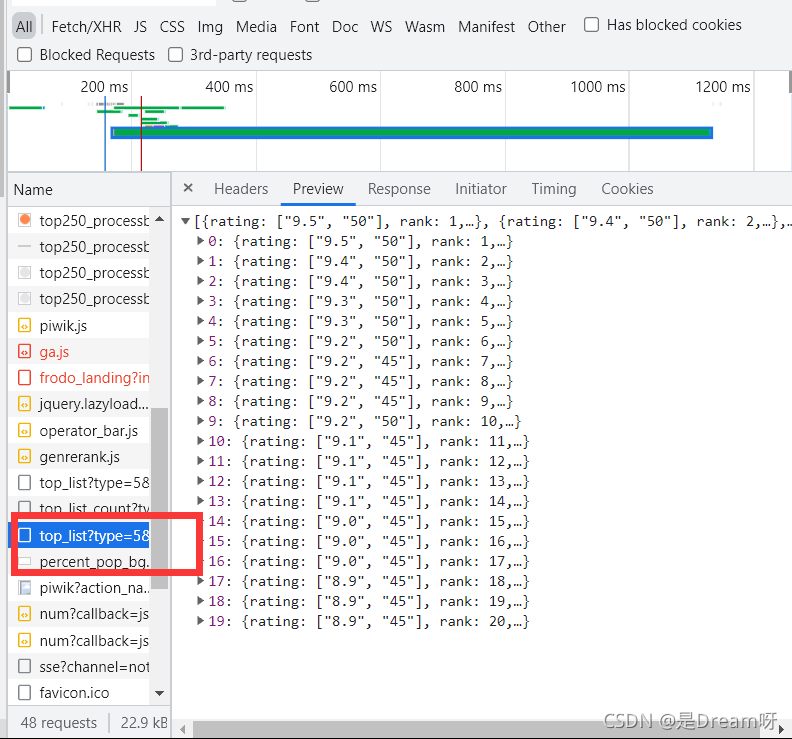The height and width of the screenshot is (739, 792).
Task: Filter requests by Wasm
Action: coord(425,26)
